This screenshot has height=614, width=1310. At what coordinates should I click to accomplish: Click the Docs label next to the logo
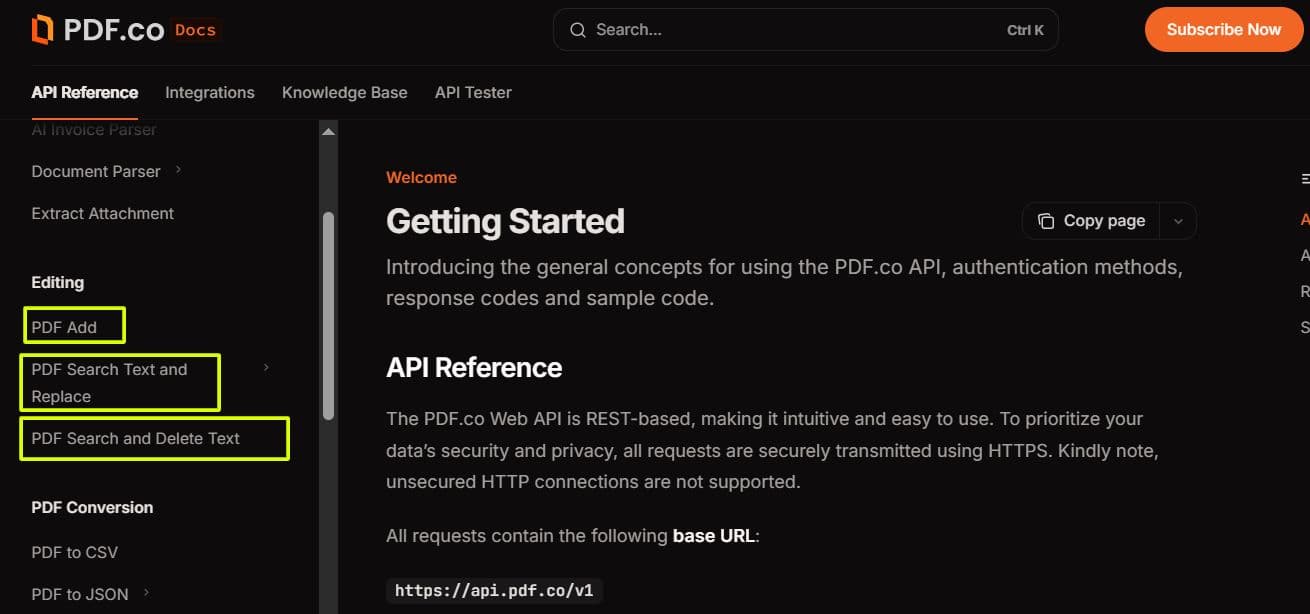coord(194,30)
